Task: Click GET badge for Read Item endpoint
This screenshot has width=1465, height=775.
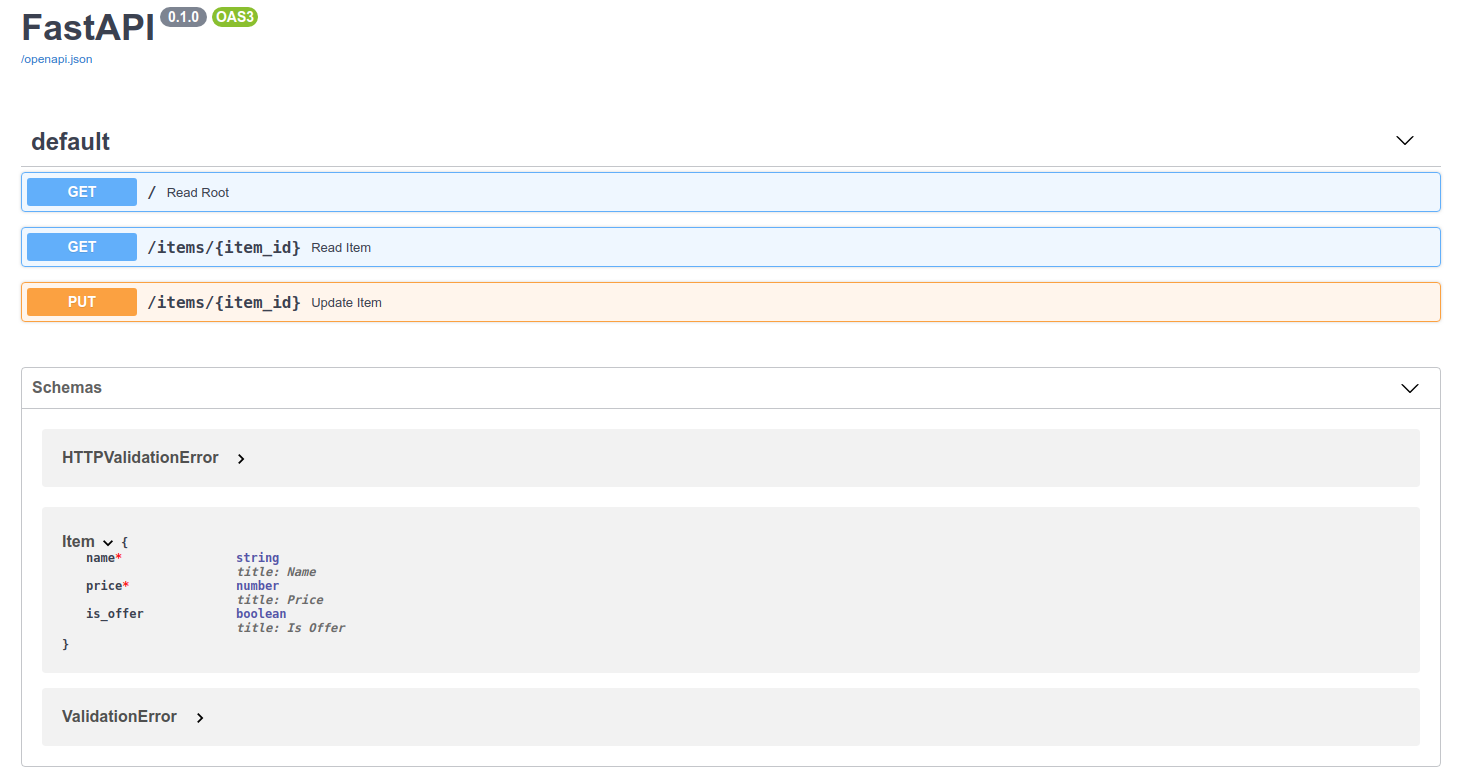Action: [82, 247]
